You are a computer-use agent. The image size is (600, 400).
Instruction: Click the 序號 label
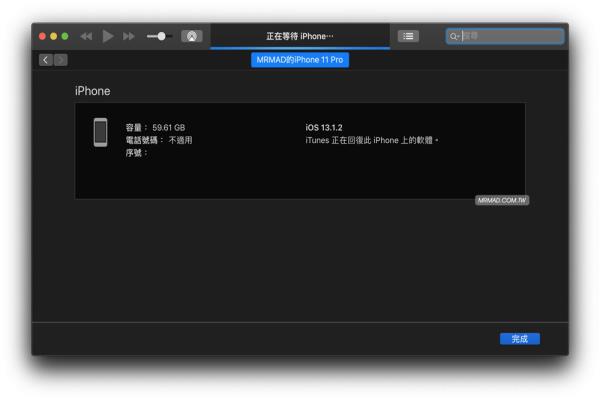[x=137, y=153]
